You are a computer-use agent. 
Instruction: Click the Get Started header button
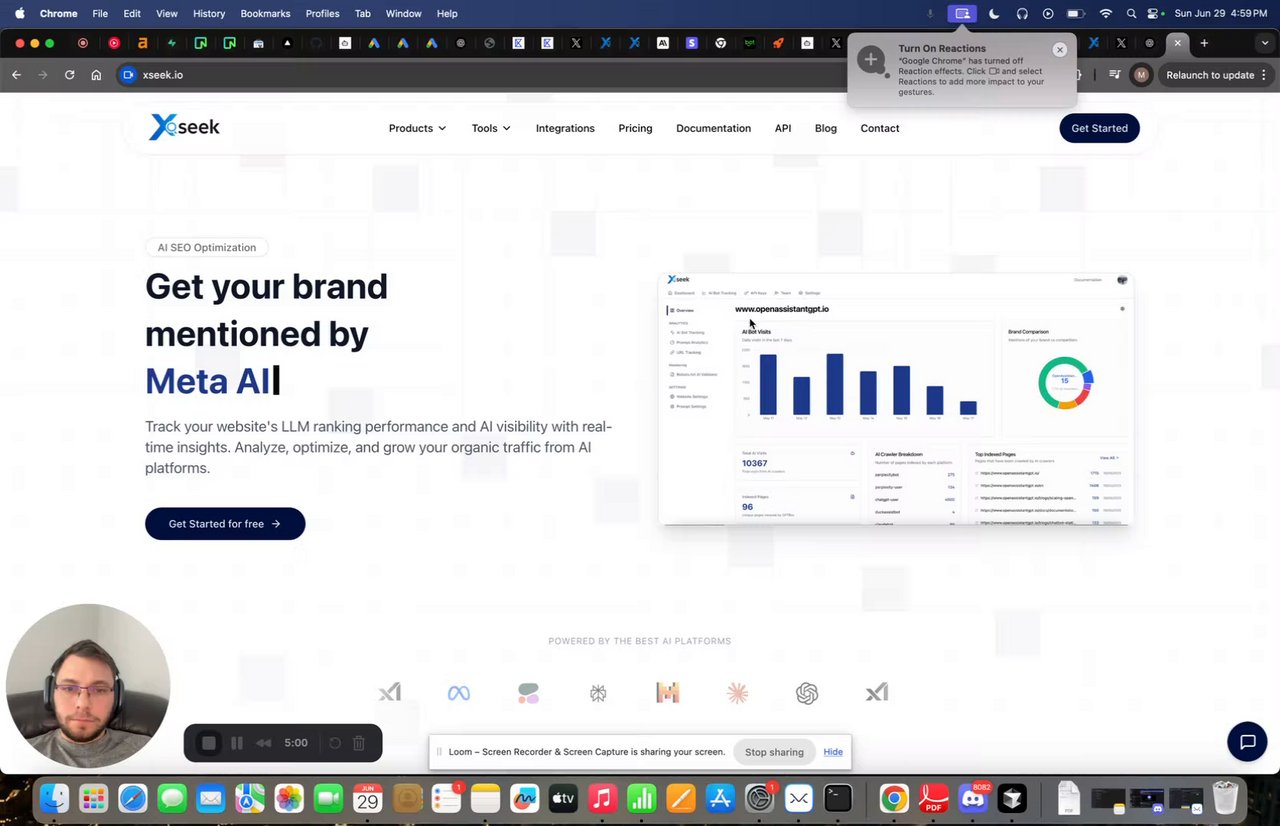coord(1099,128)
